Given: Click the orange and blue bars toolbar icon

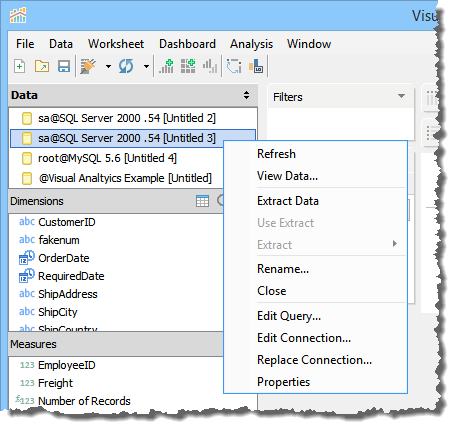Looking at the screenshot, I should coord(256,66).
